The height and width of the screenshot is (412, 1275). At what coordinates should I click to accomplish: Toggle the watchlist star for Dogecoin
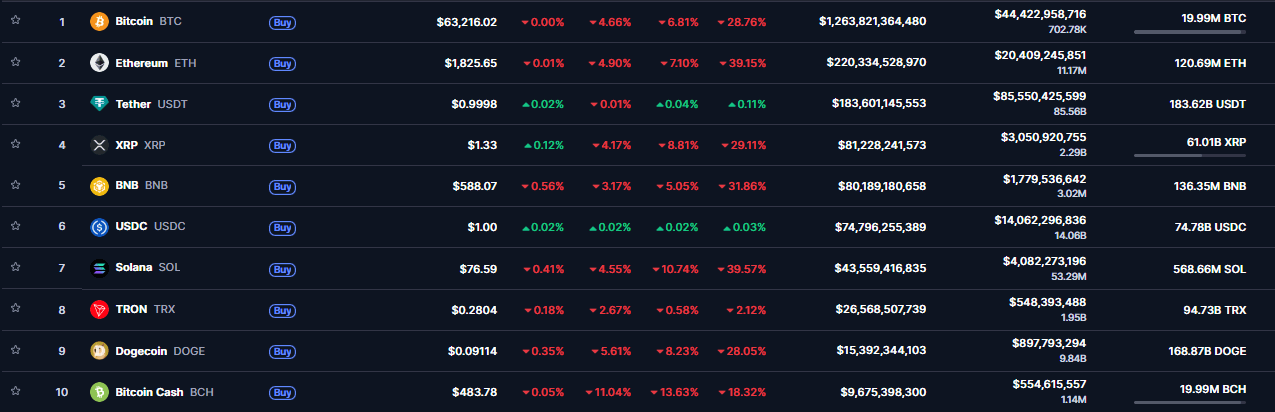pos(16,349)
